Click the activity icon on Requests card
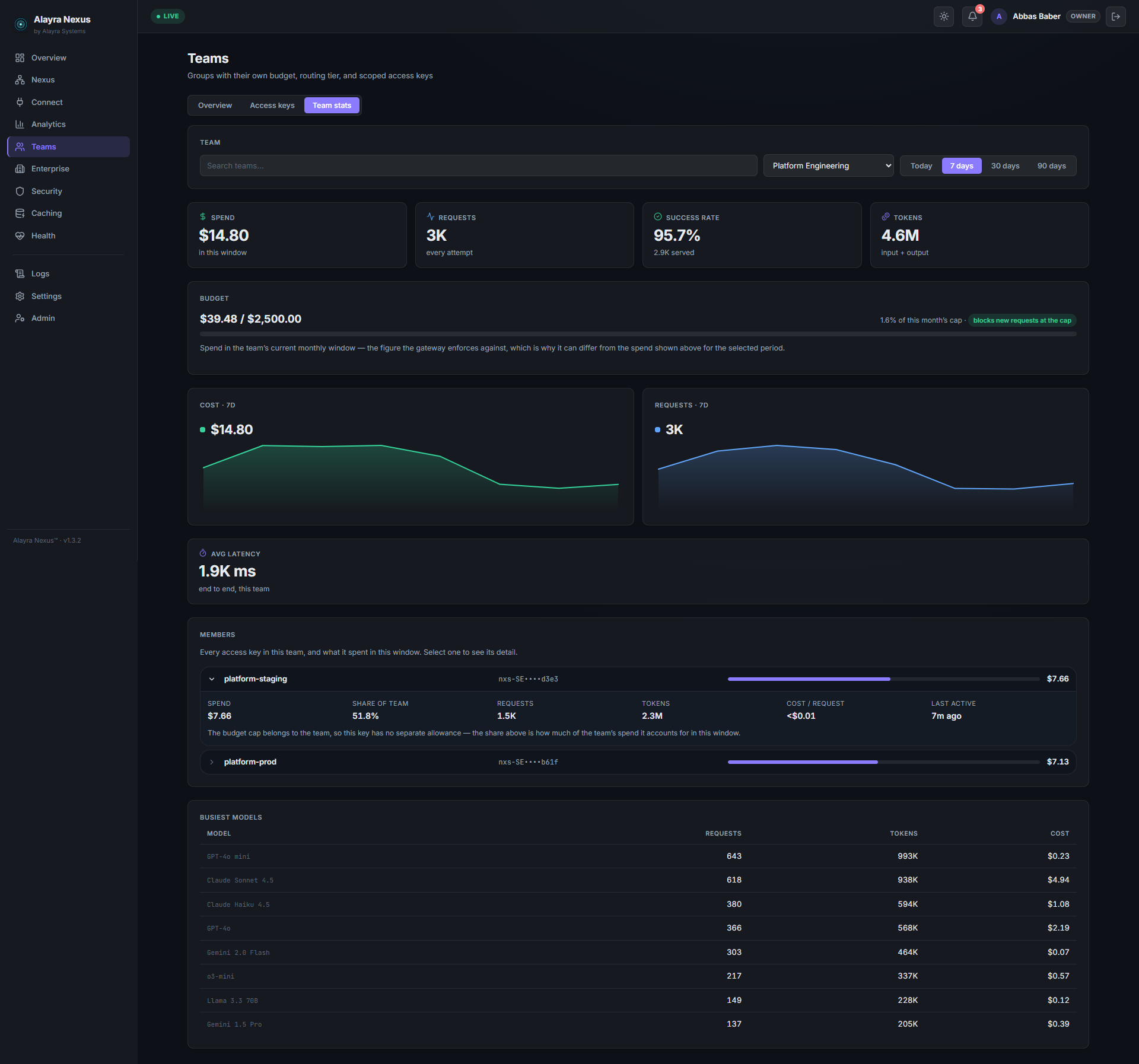The height and width of the screenshot is (1064, 1139). point(431,217)
